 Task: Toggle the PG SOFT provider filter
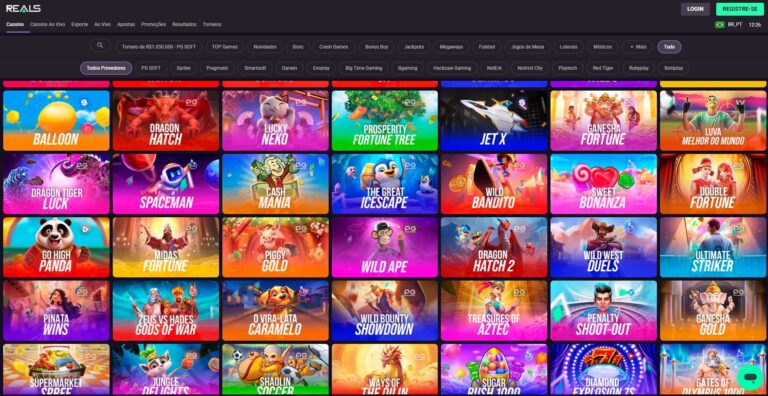pyautogui.click(x=151, y=68)
